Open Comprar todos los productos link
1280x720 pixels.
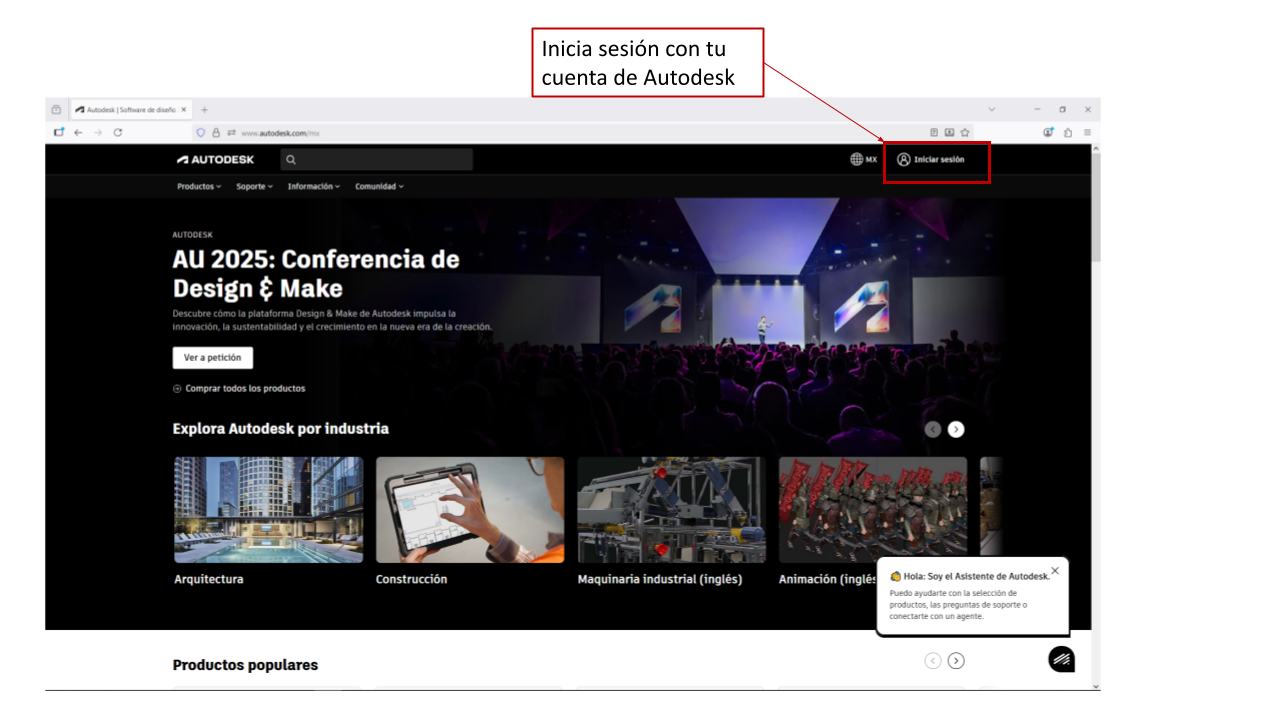tap(245, 389)
